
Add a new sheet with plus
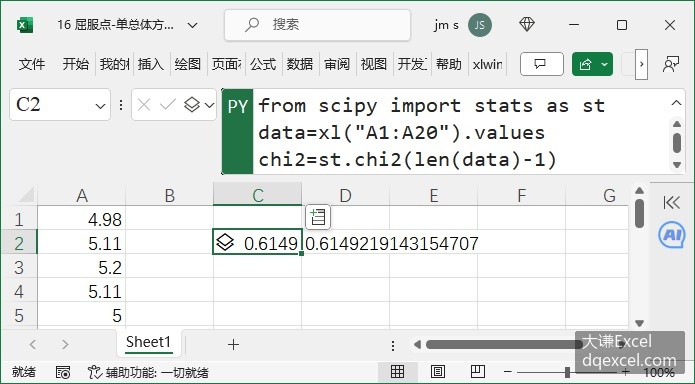[233, 344]
